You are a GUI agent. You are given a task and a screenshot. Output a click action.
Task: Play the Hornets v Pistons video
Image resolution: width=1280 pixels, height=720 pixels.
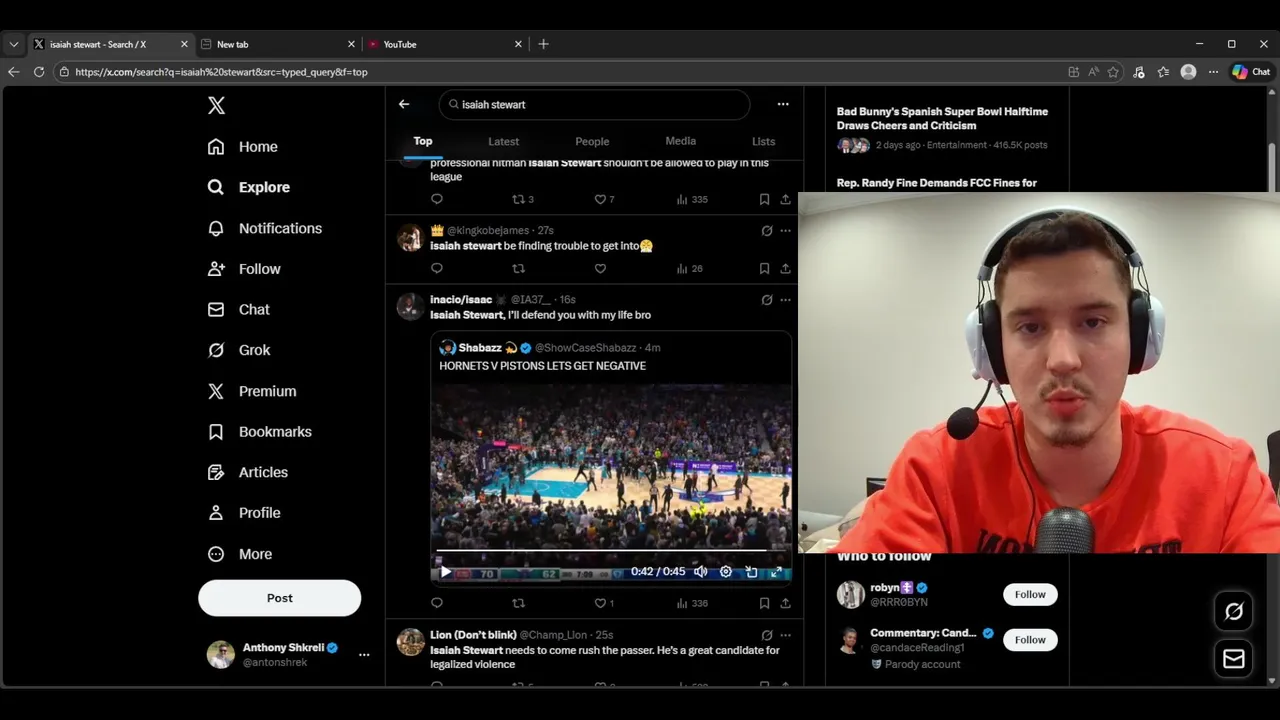(445, 572)
